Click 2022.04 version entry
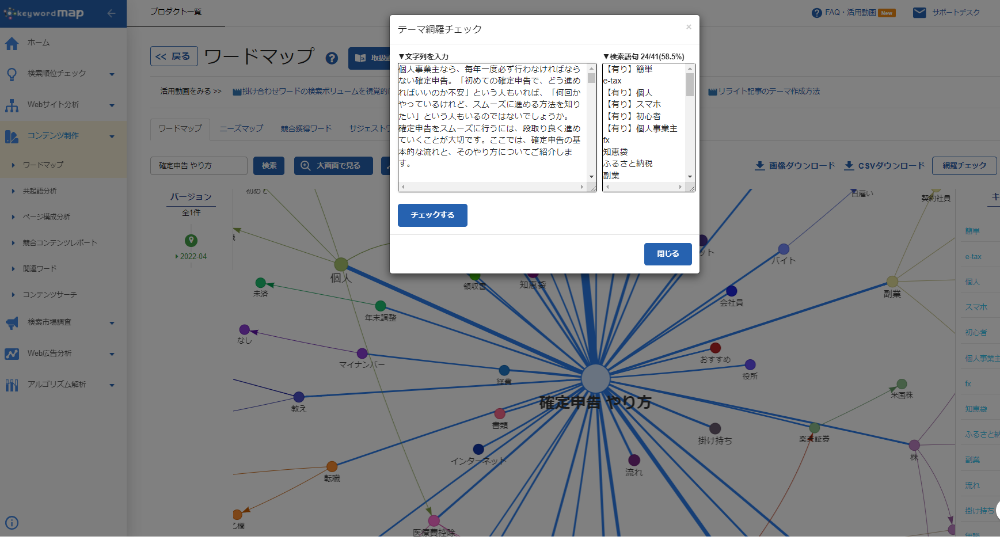1000x537 pixels. coord(191,256)
